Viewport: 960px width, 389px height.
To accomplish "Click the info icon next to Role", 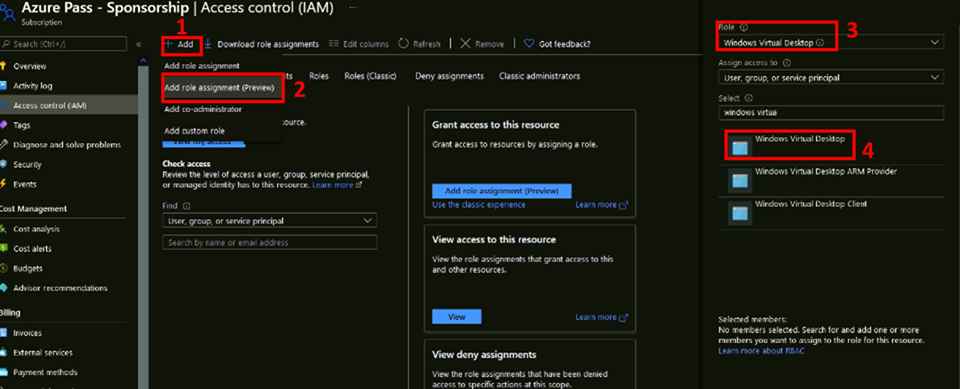I will pyautogui.click(x=744, y=28).
